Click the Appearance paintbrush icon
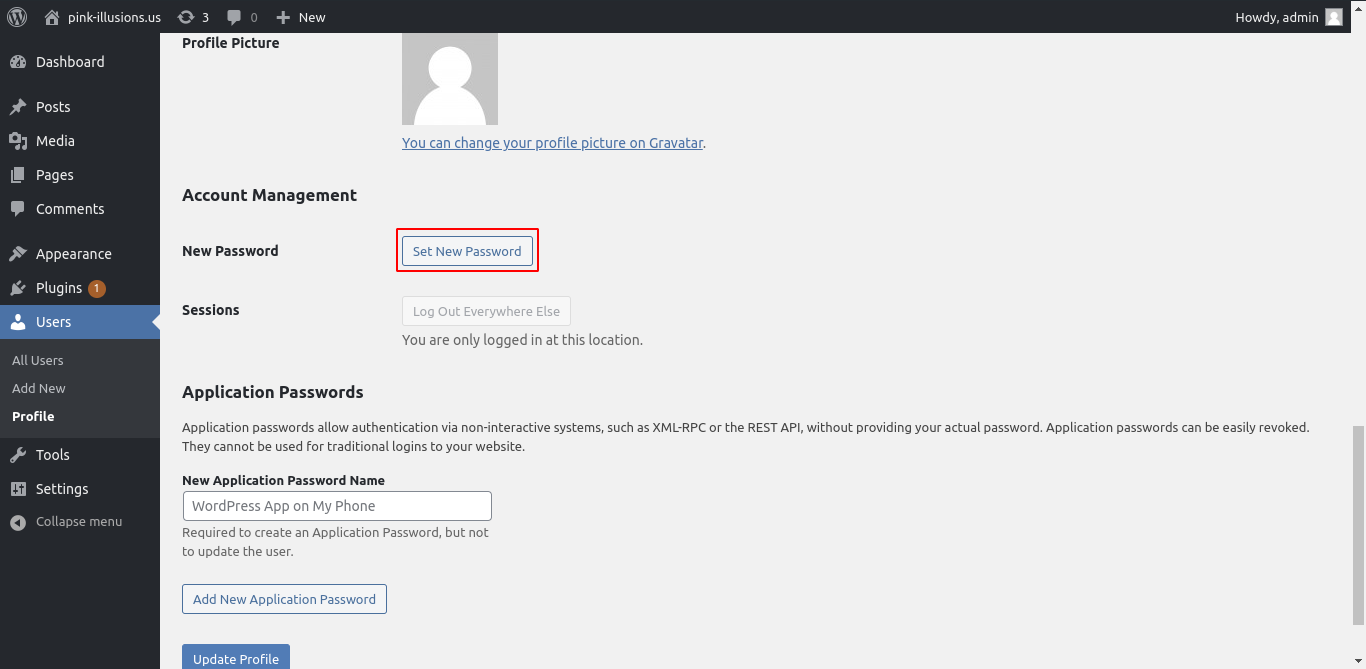This screenshot has width=1366, height=669. coord(18,254)
